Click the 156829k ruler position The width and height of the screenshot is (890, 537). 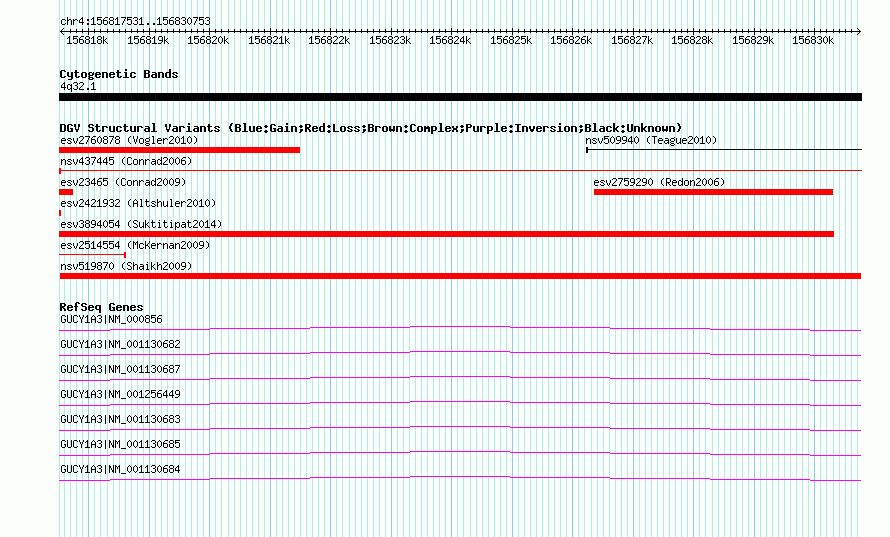click(753, 40)
